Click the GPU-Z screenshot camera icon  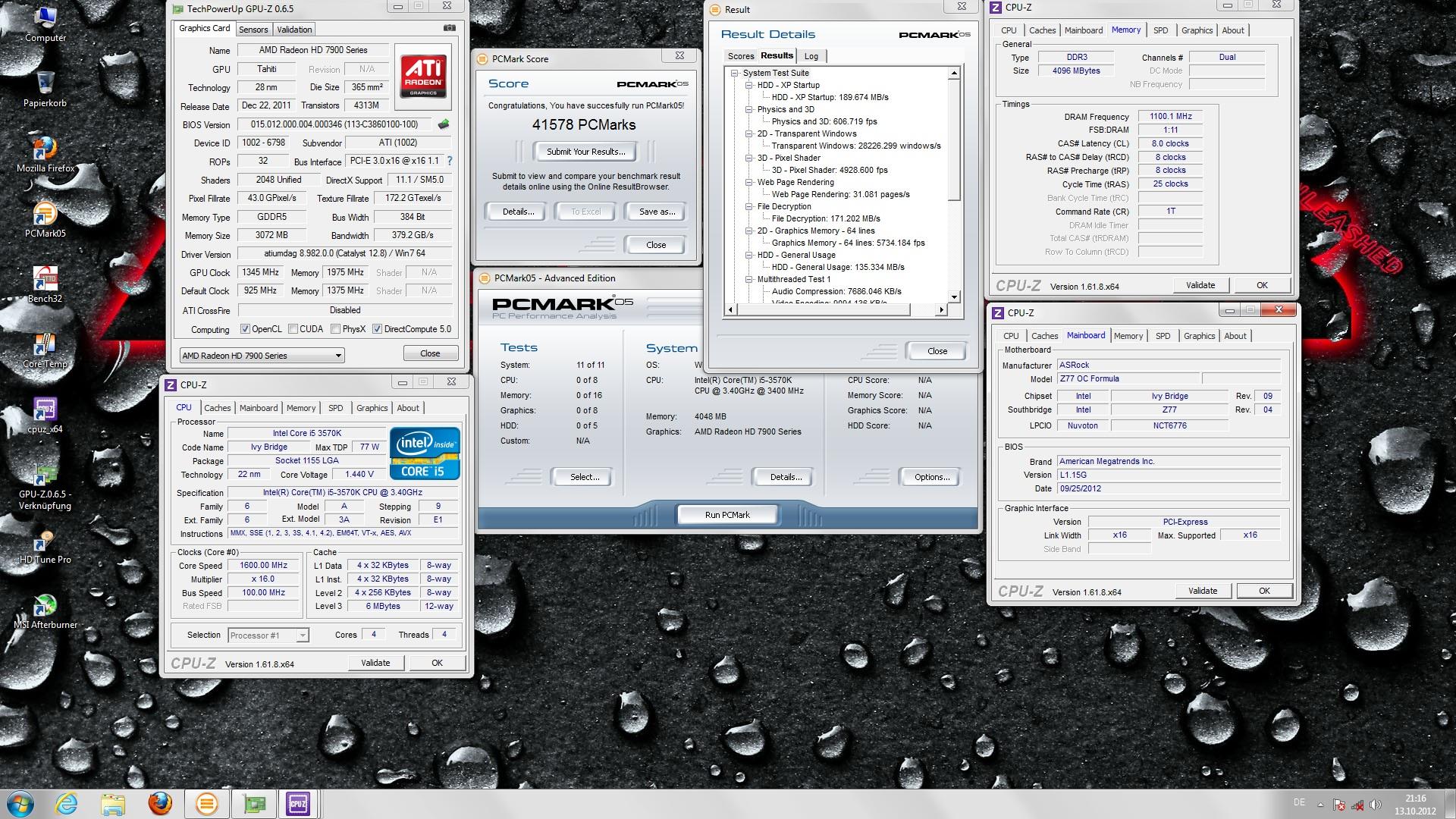pyautogui.click(x=450, y=28)
